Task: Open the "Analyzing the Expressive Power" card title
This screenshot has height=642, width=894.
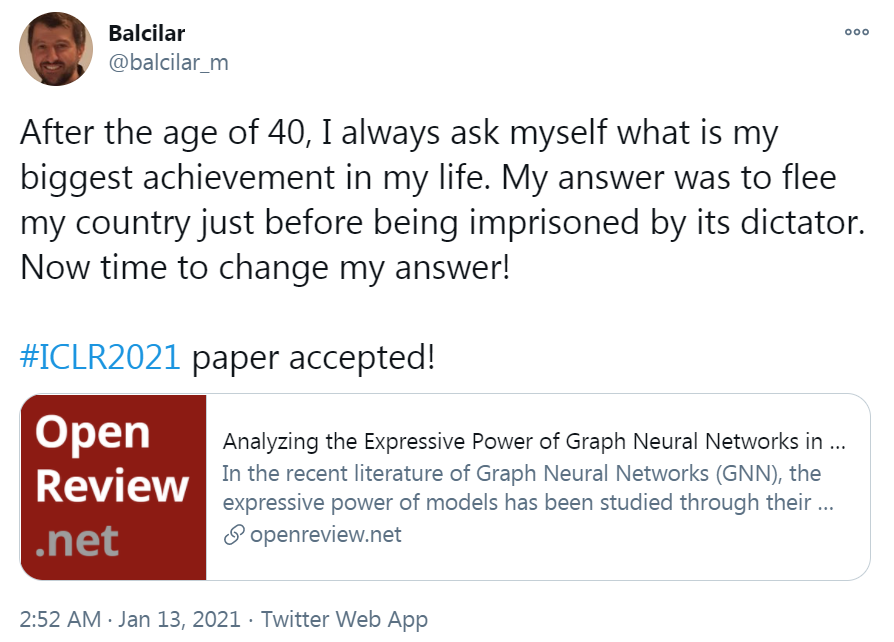Action: (535, 441)
